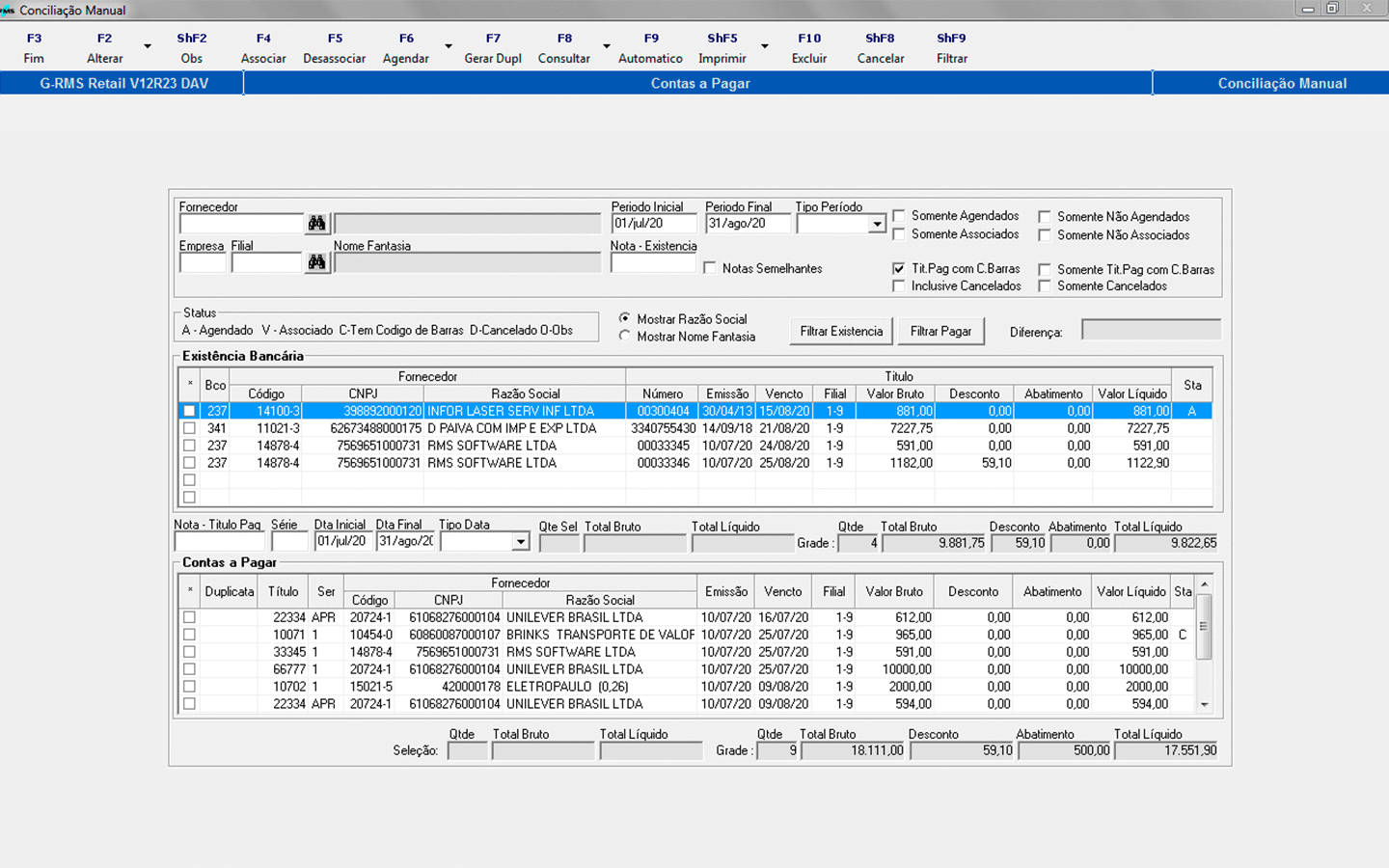1389x868 pixels.
Task: Click the Fornecedor binoculars search icon
Action: click(316, 224)
